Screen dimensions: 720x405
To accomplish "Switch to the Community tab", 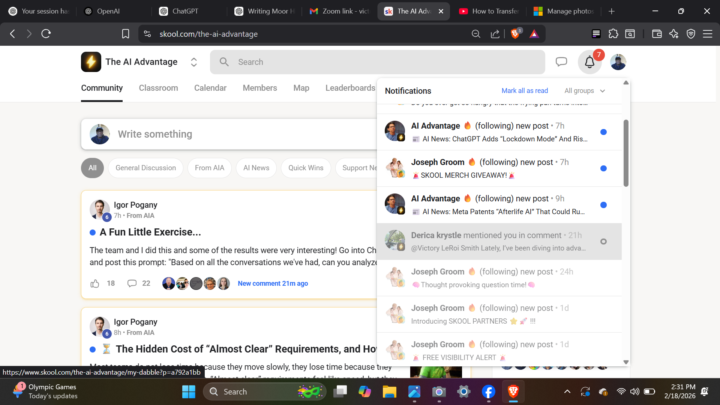I will [x=102, y=88].
